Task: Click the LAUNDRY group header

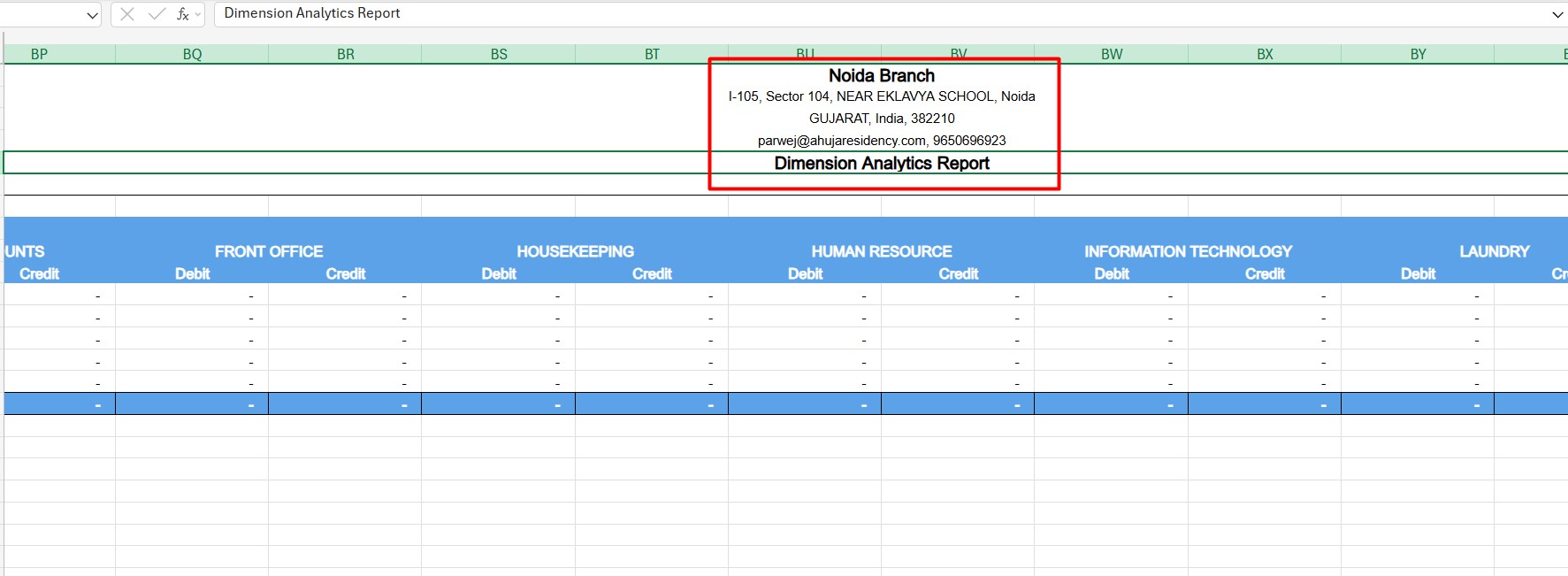Action: pyautogui.click(x=1495, y=251)
